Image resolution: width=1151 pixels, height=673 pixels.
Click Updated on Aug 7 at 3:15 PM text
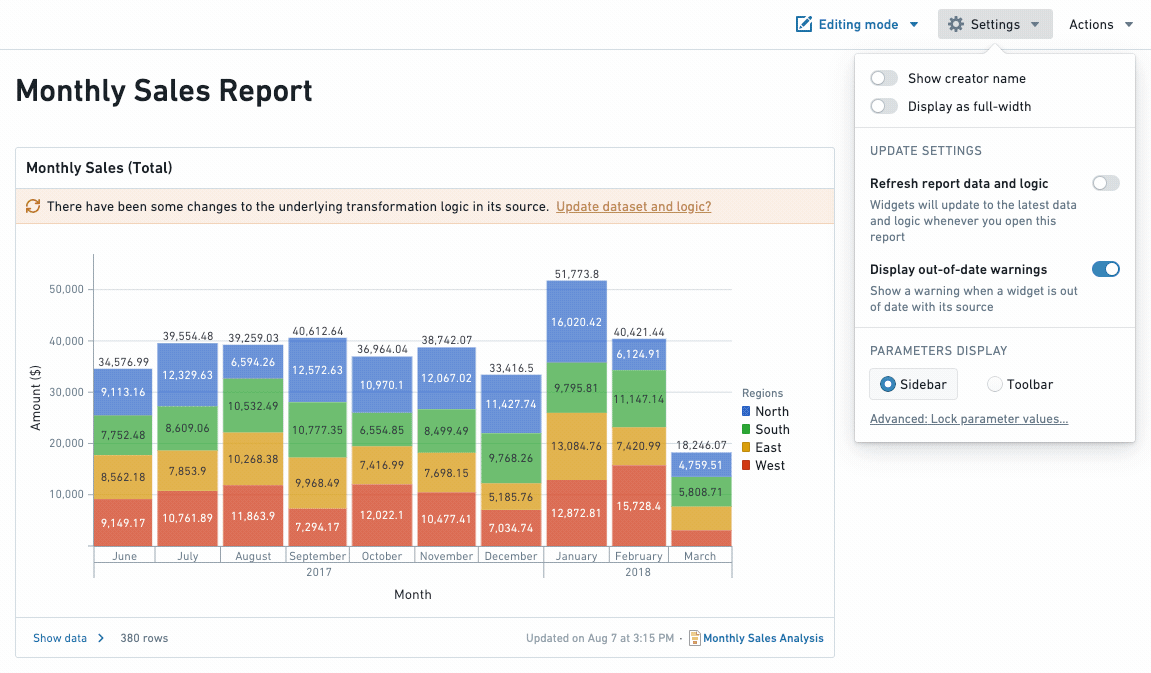pyautogui.click(x=600, y=638)
